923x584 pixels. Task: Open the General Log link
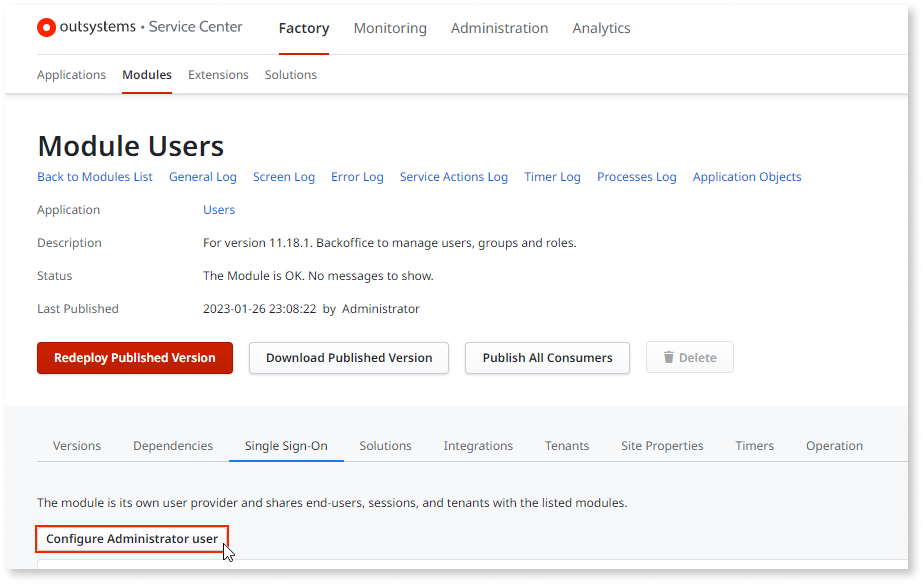pos(202,177)
